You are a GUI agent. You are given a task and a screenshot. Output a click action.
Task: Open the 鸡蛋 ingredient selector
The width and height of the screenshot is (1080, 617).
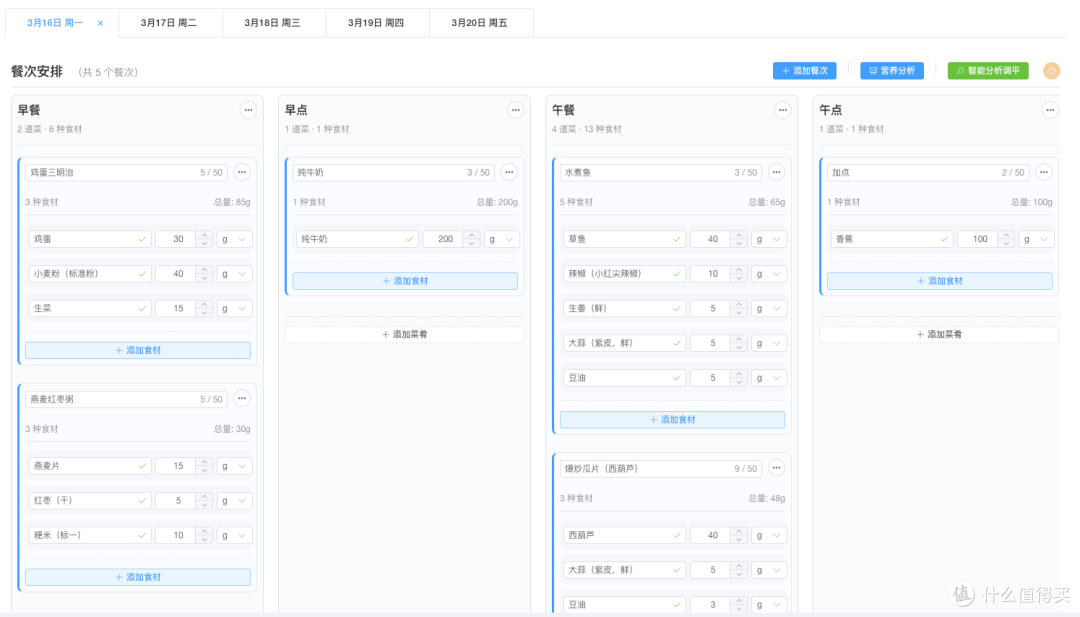coord(90,239)
